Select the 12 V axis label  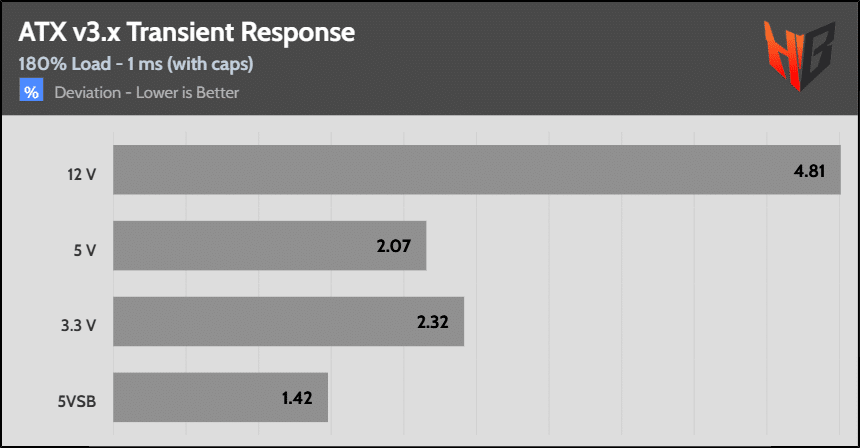pos(81,171)
